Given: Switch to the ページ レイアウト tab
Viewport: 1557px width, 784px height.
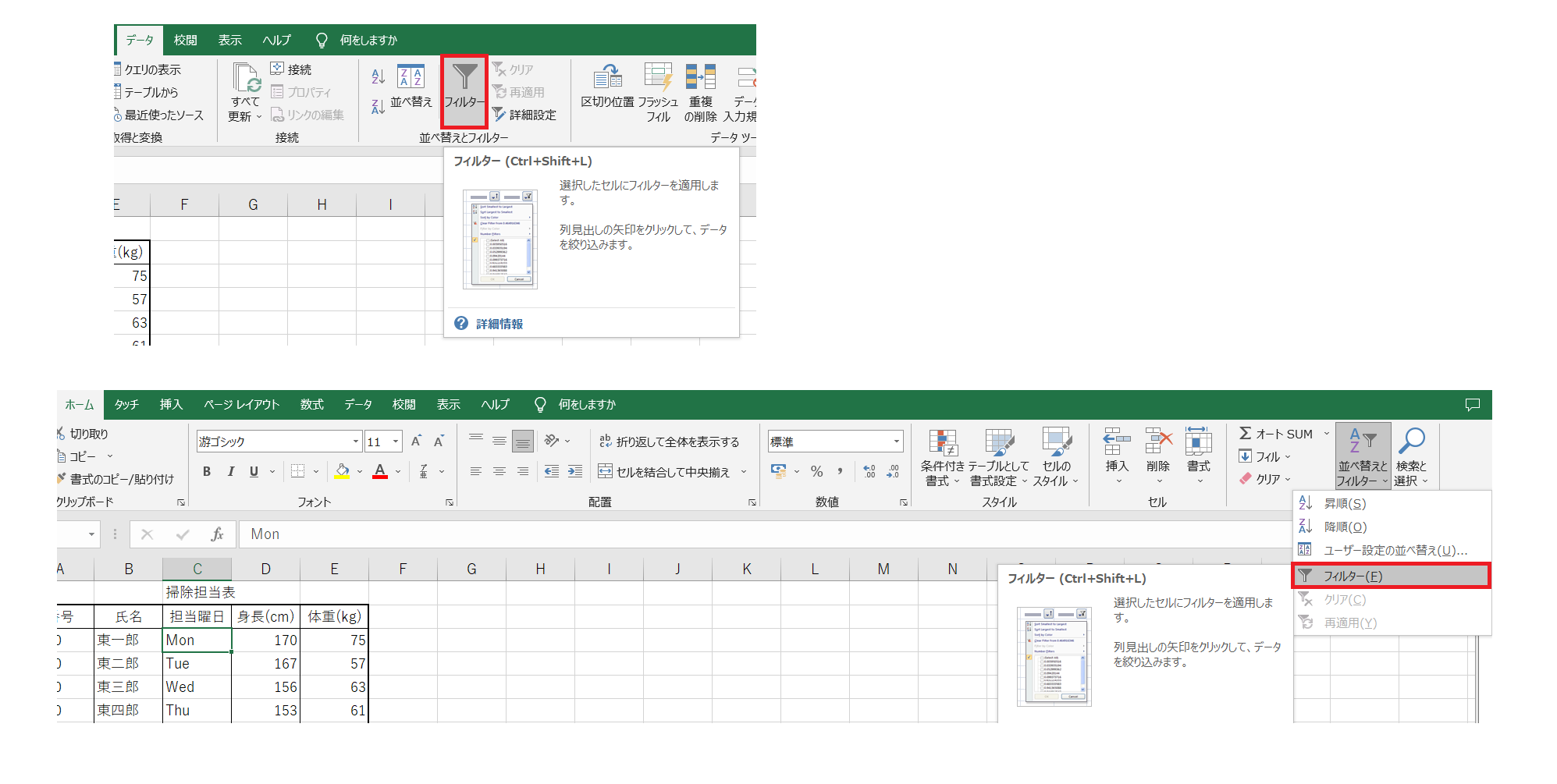Looking at the screenshot, I should (x=241, y=404).
